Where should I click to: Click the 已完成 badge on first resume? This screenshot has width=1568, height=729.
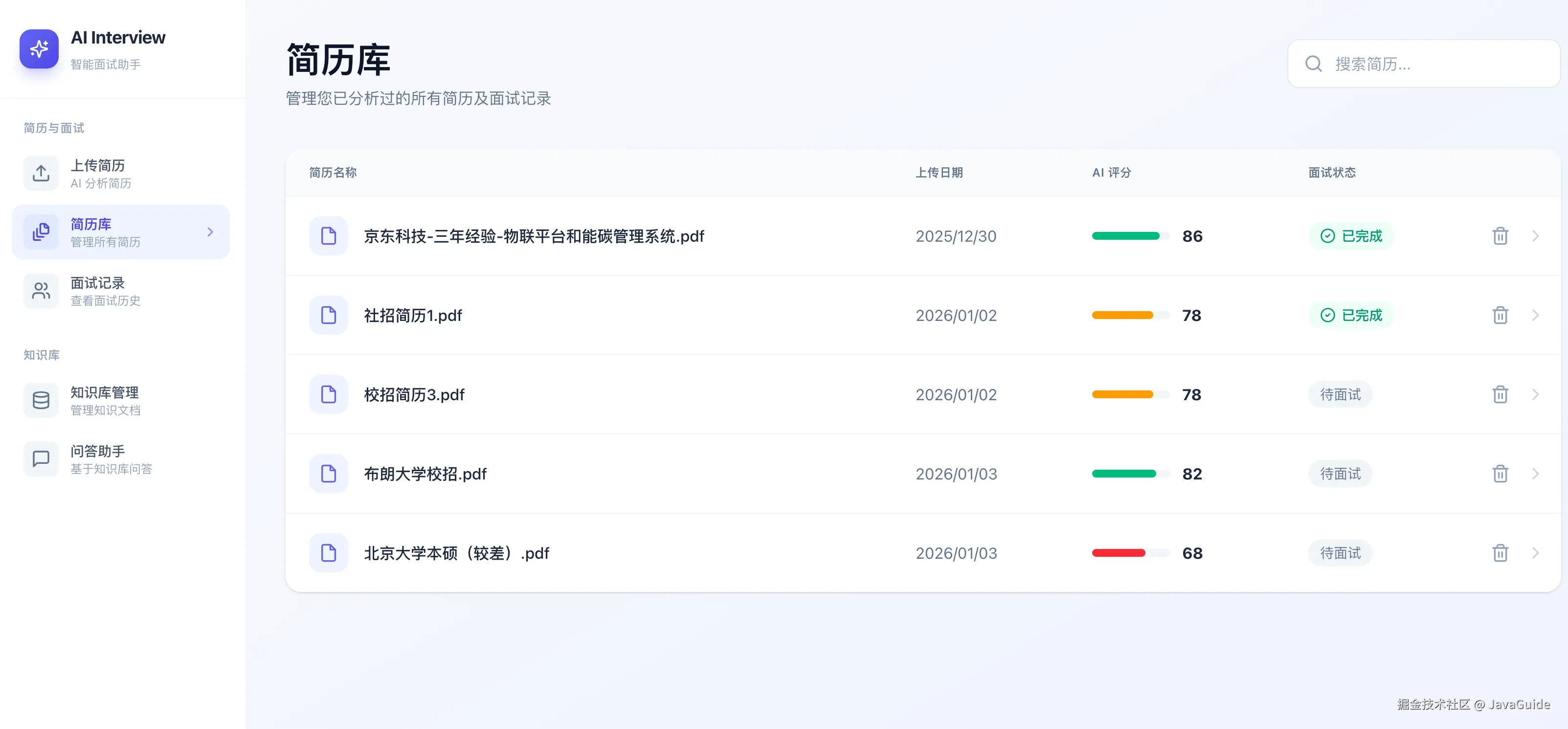point(1351,236)
